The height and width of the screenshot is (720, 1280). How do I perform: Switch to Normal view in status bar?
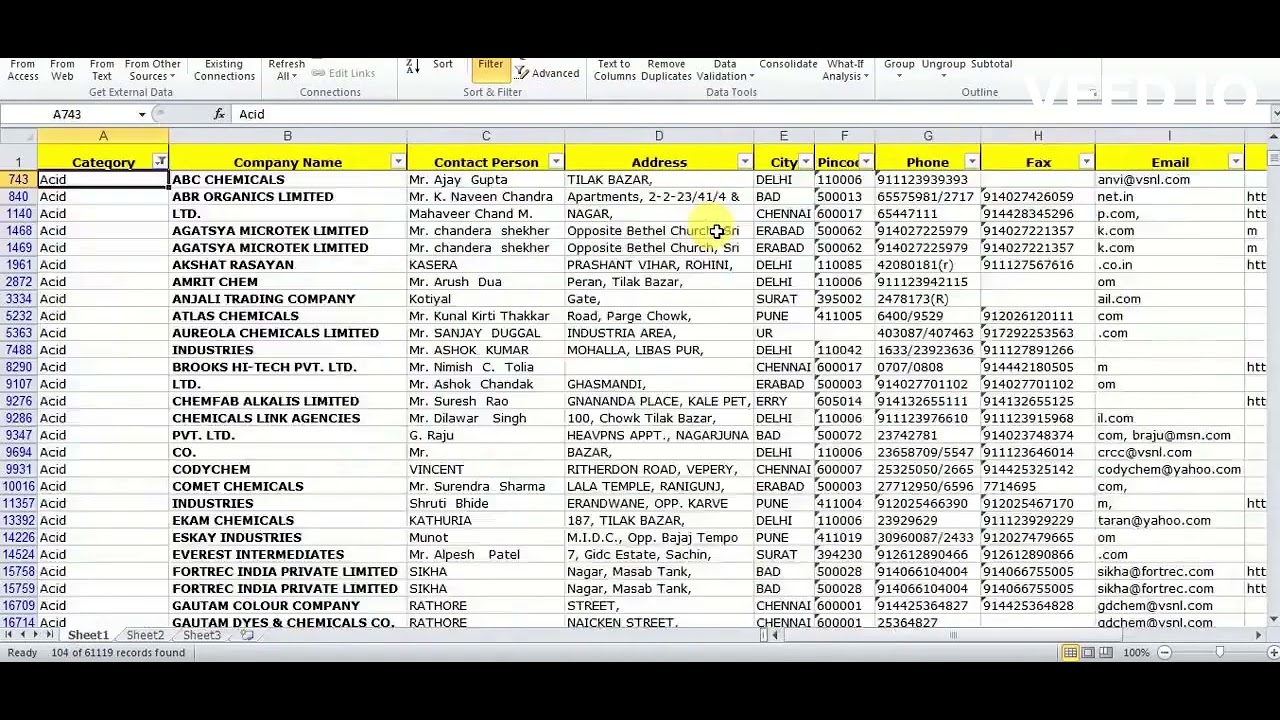[1070, 653]
